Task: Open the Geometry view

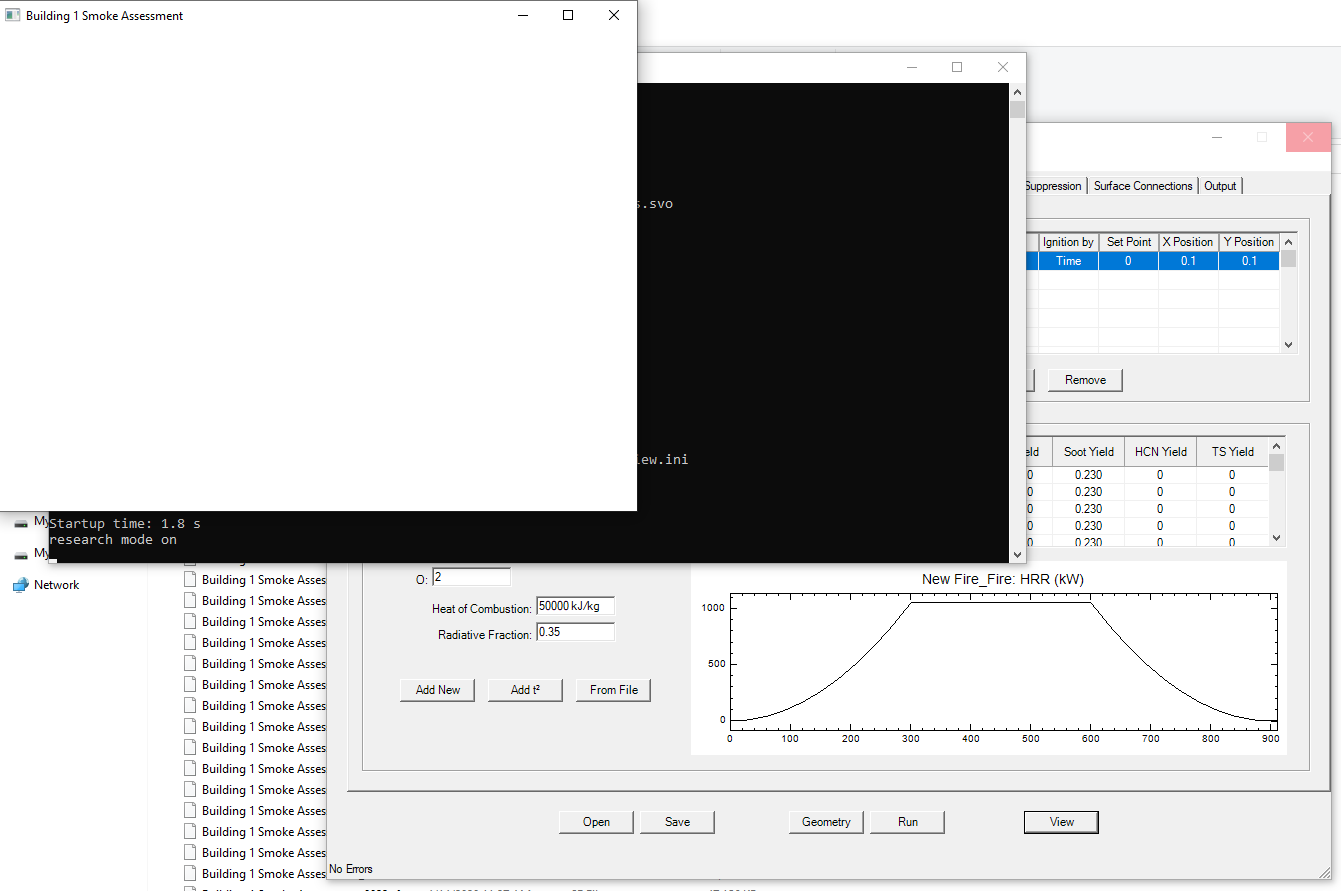Action: click(826, 821)
